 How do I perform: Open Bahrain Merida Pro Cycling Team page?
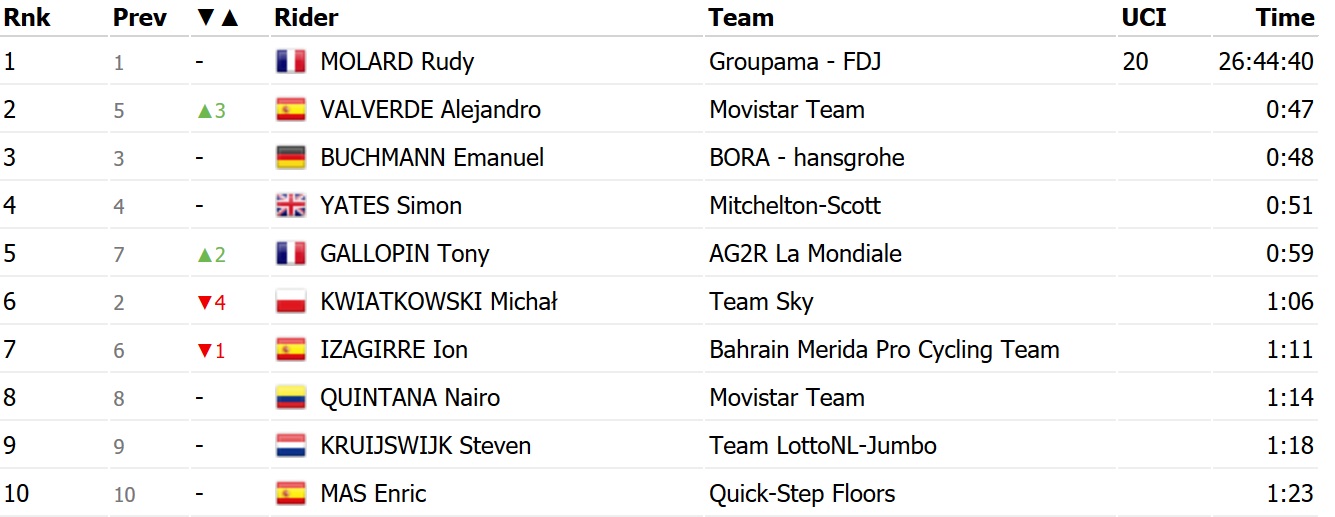pyautogui.click(x=884, y=350)
